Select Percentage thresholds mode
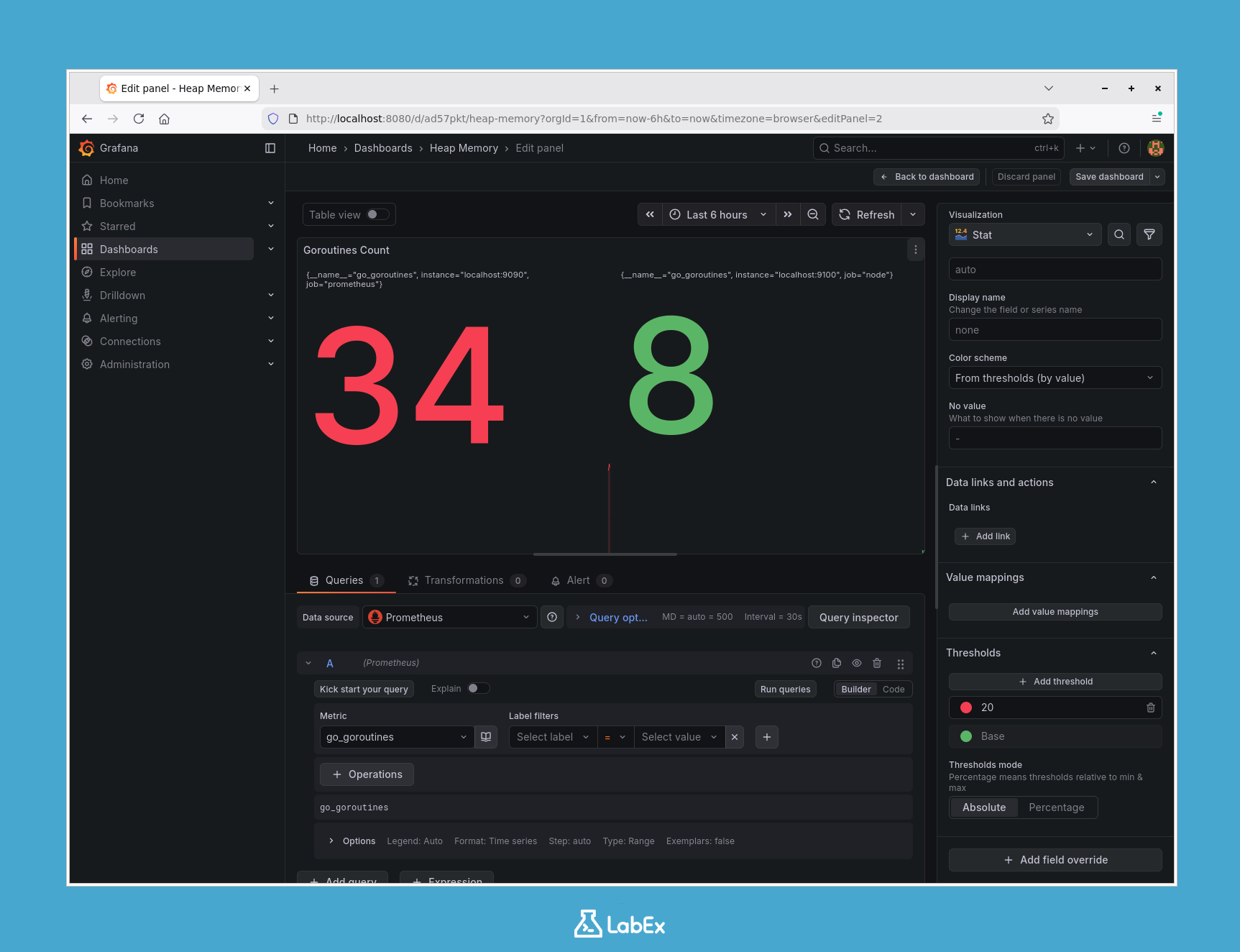The height and width of the screenshot is (952, 1240). [1057, 807]
